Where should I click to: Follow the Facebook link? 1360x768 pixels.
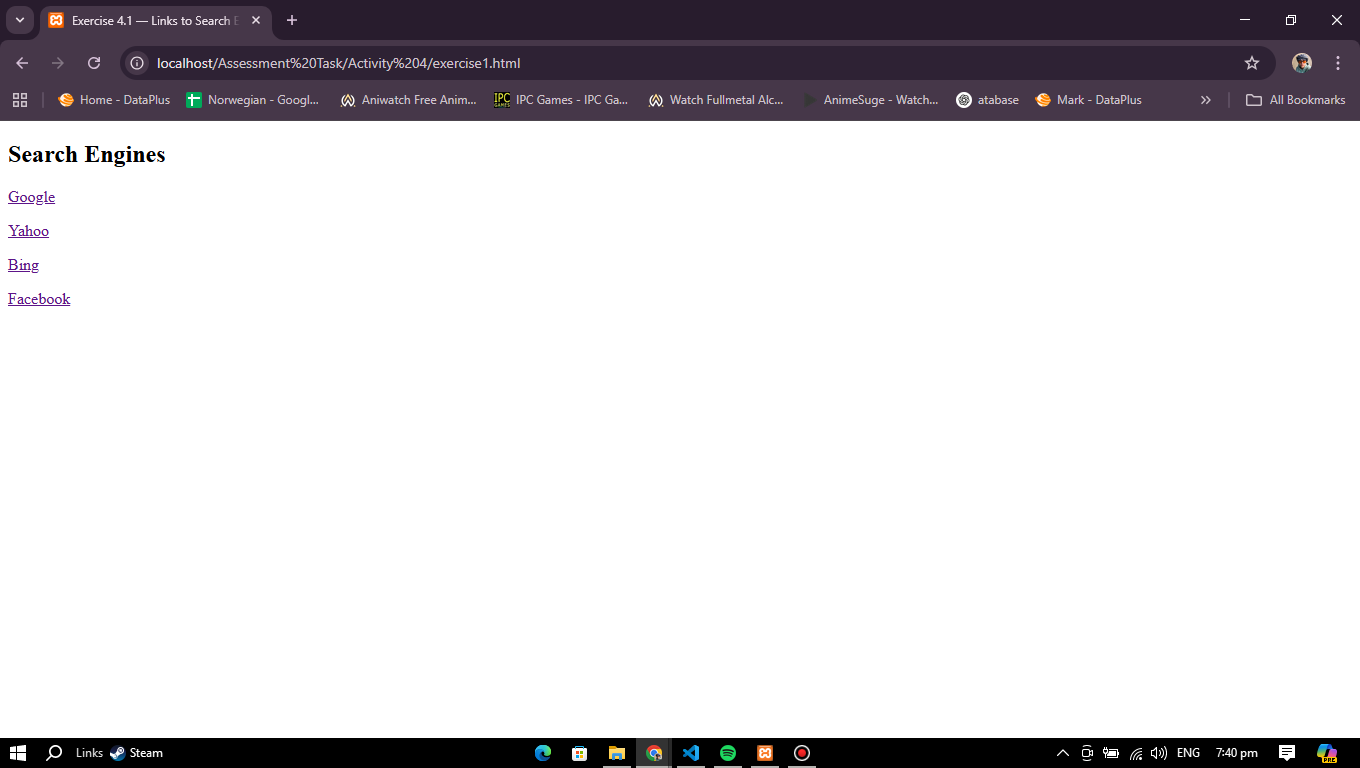[39, 299]
